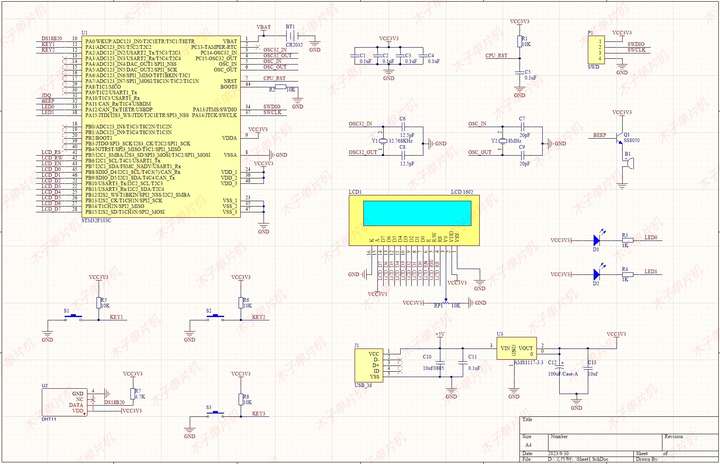
Task: Select decoupling capacitor C1
Action: [x=355, y=56]
